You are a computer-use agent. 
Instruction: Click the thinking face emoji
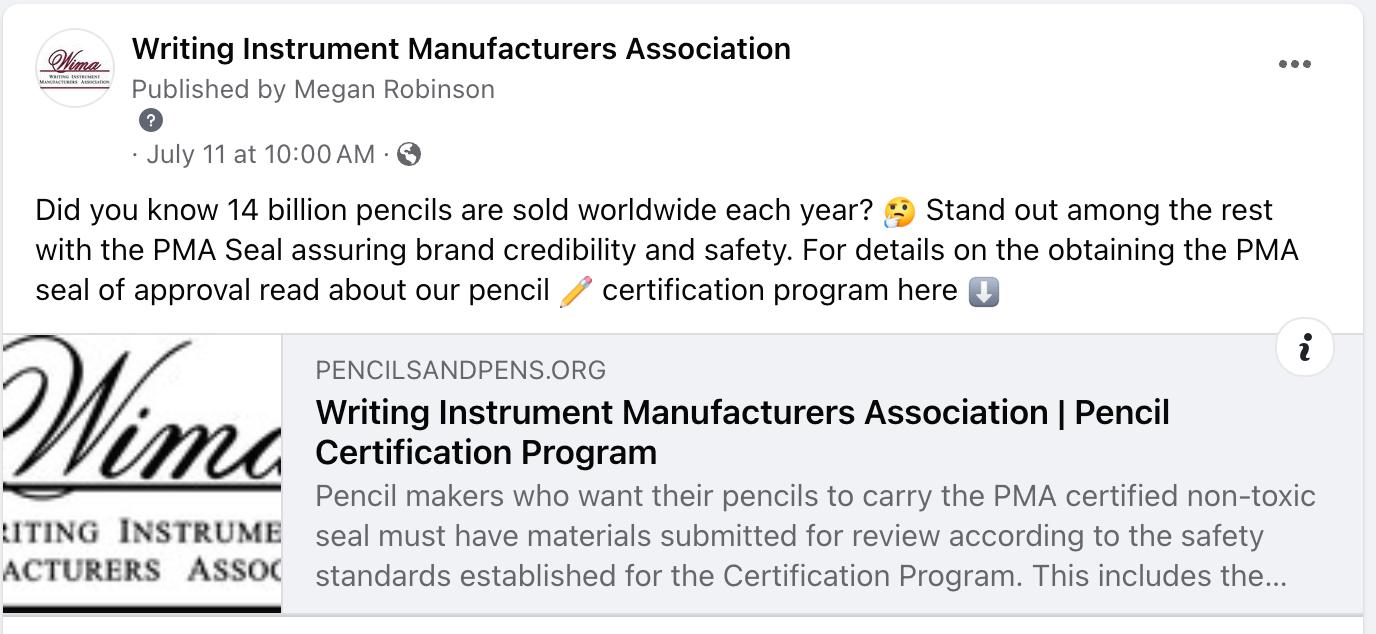899,212
